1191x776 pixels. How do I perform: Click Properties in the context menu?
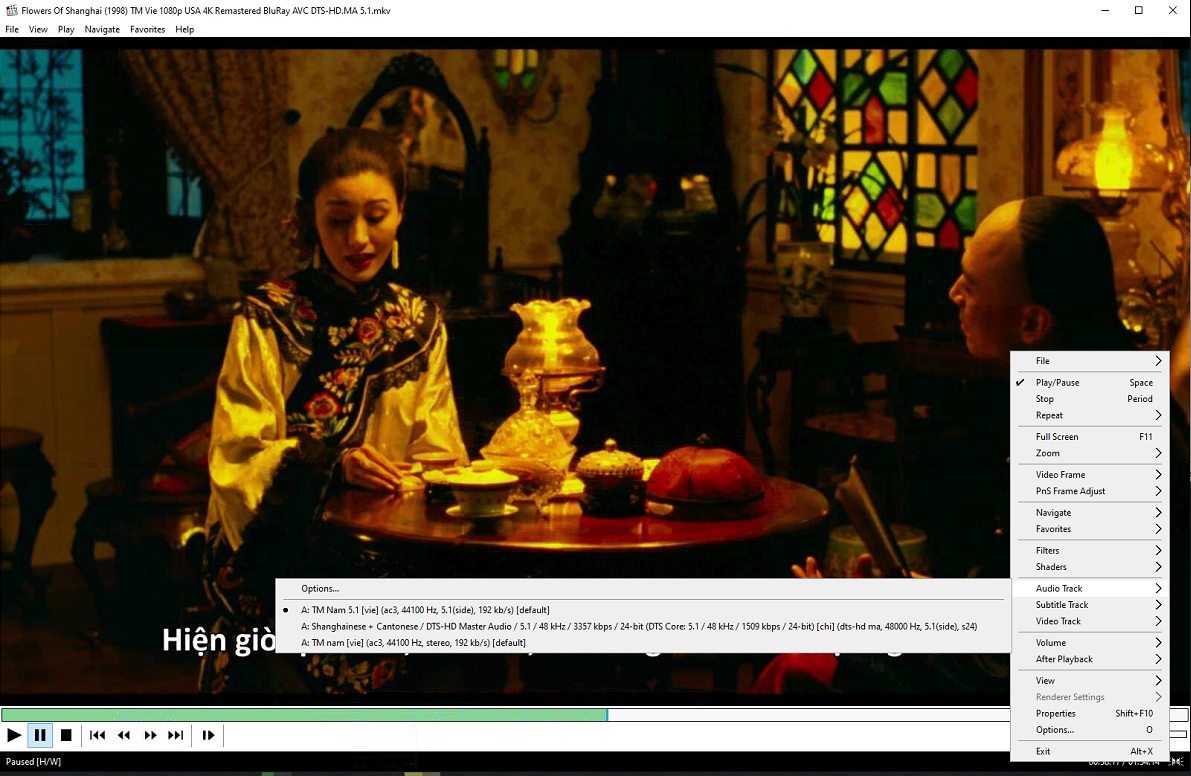point(1090,714)
